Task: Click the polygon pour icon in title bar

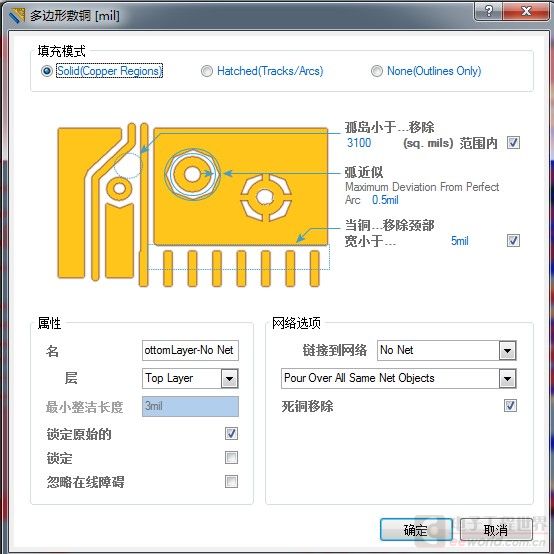Action: click(x=17, y=16)
